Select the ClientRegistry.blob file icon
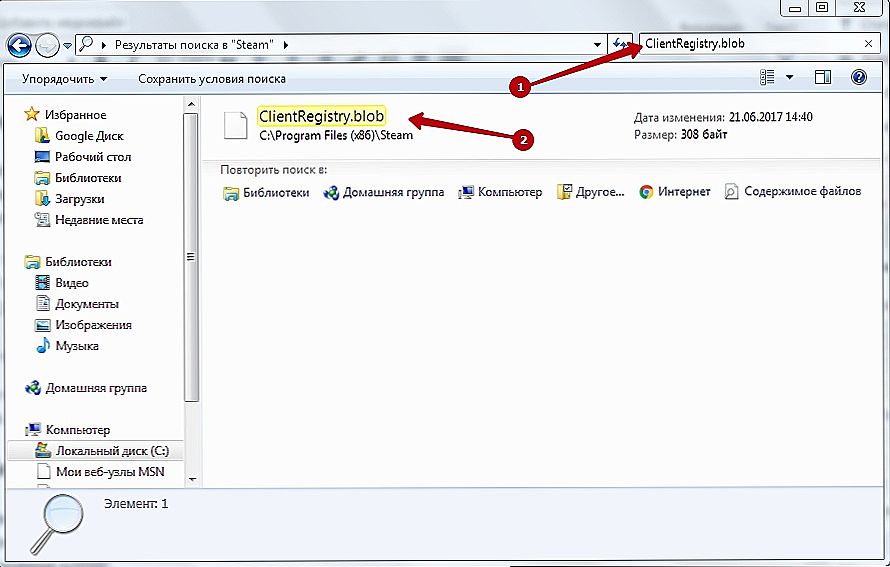 click(x=235, y=125)
